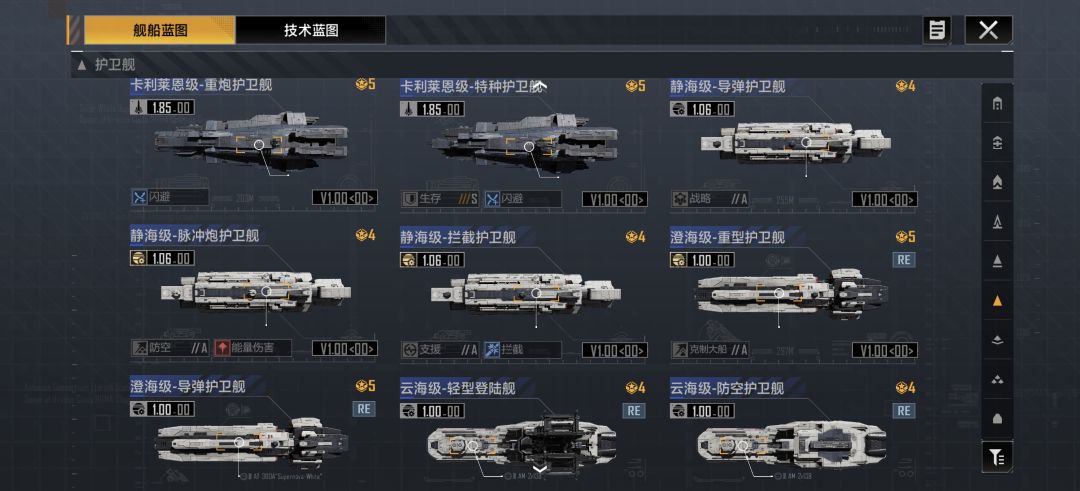
Task: Open version V1.00 button on 静海级-导弹护卫舰
Action: click(x=884, y=199)
